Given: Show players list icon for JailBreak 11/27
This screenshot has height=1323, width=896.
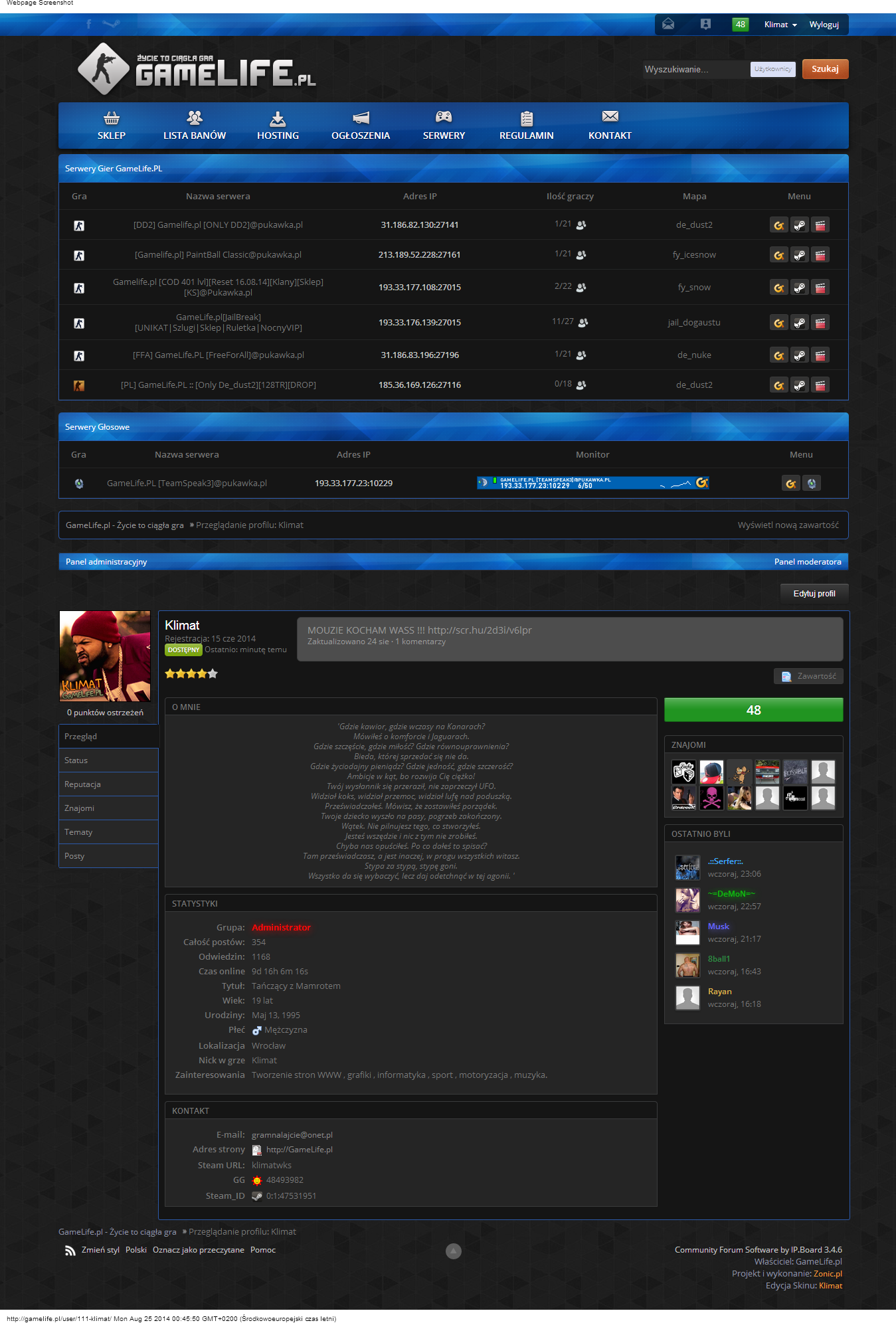Looking at the screenshot, I should click(x=583, y=323).
